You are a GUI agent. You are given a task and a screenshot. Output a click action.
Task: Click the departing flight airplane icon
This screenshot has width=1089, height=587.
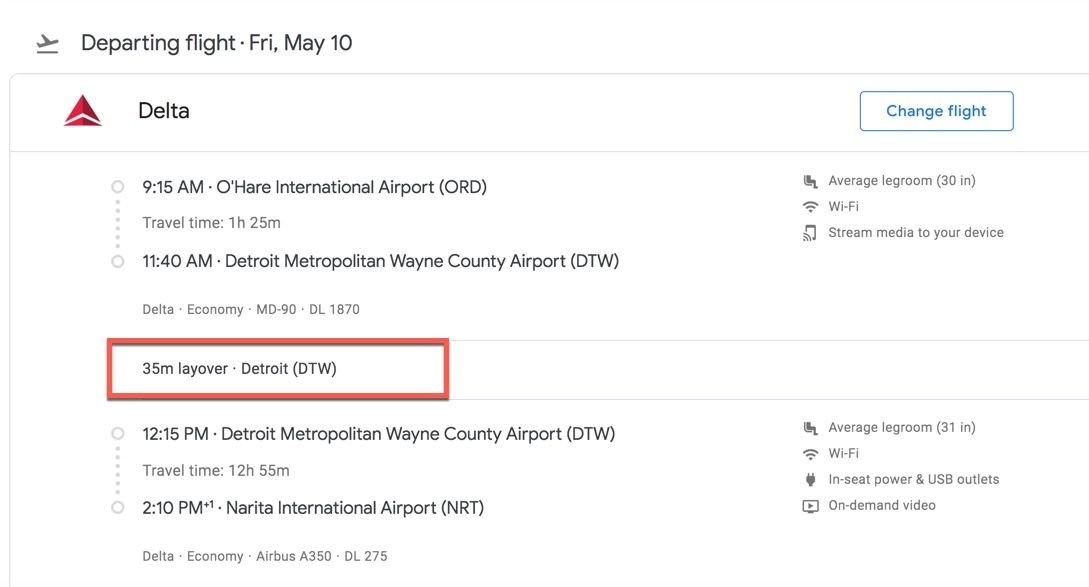[46, 44]
